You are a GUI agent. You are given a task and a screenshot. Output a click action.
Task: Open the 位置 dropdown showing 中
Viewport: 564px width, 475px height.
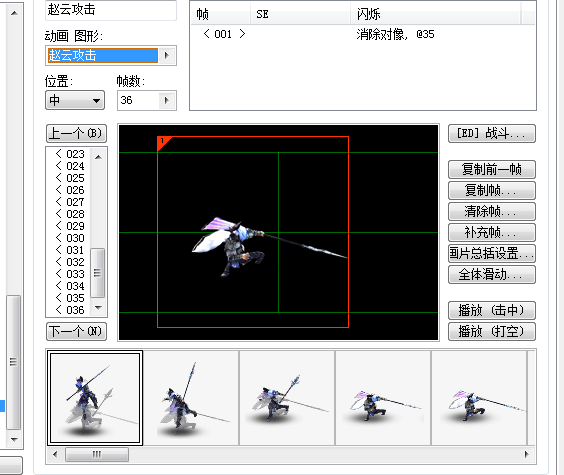pyautogui.click(x=75, y=100)
